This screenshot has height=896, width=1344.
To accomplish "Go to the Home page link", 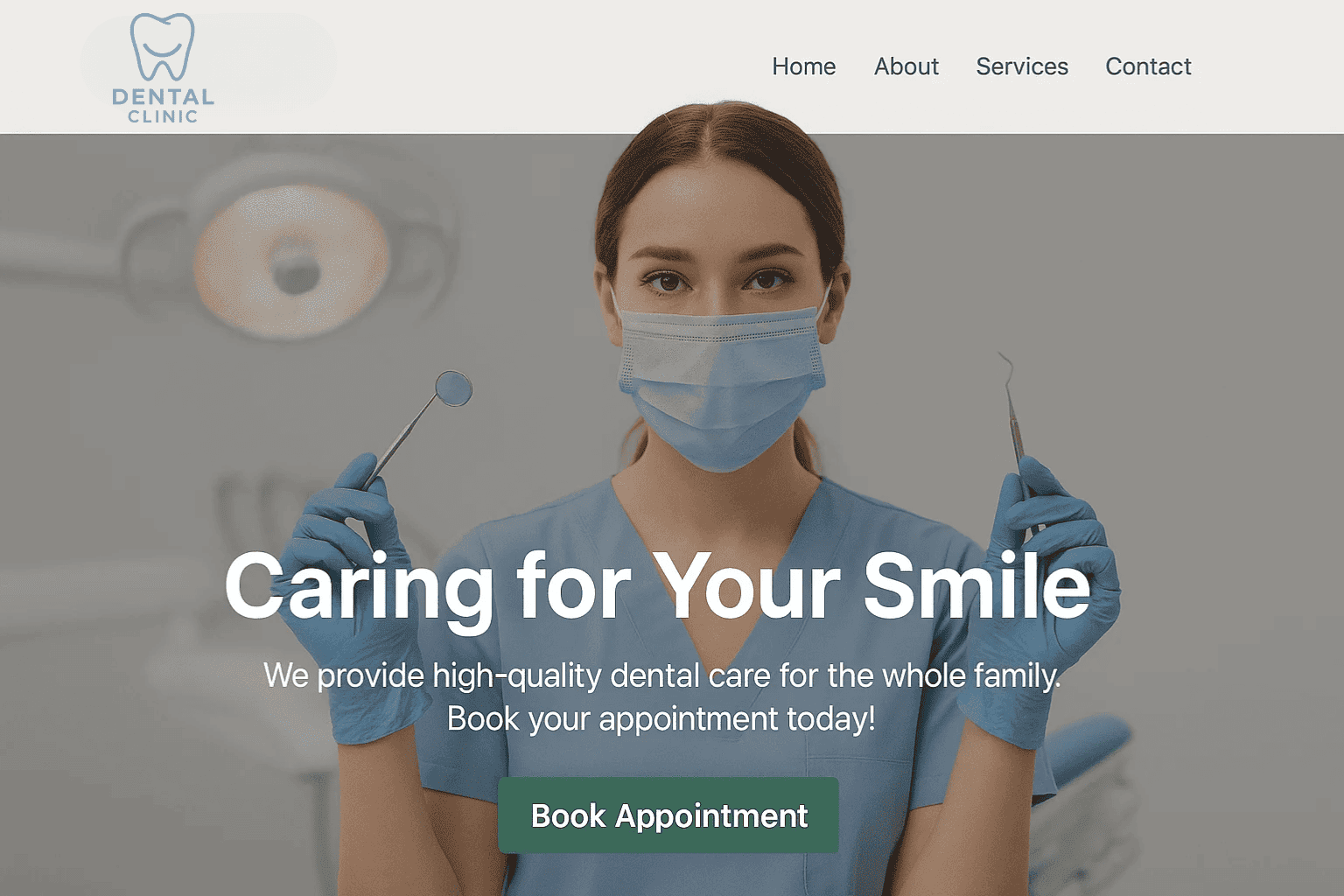I will pos(803,66).
